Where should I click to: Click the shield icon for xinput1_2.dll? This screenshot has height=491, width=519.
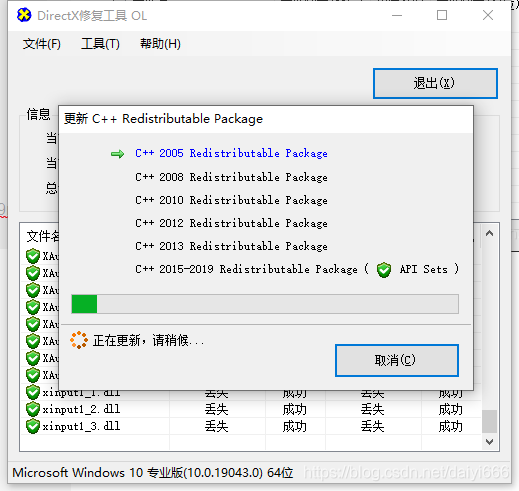pos(33,409)
